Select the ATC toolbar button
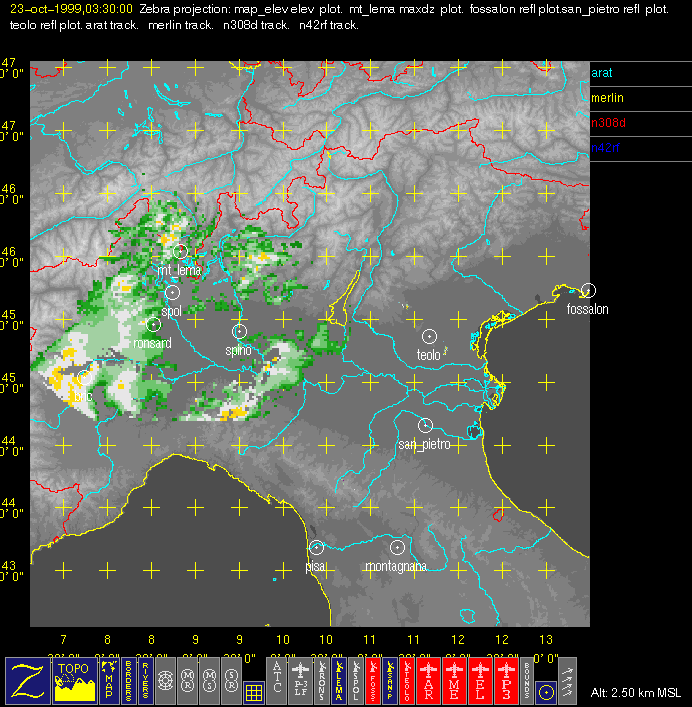692x707 pixels. [x=277, y=681]
